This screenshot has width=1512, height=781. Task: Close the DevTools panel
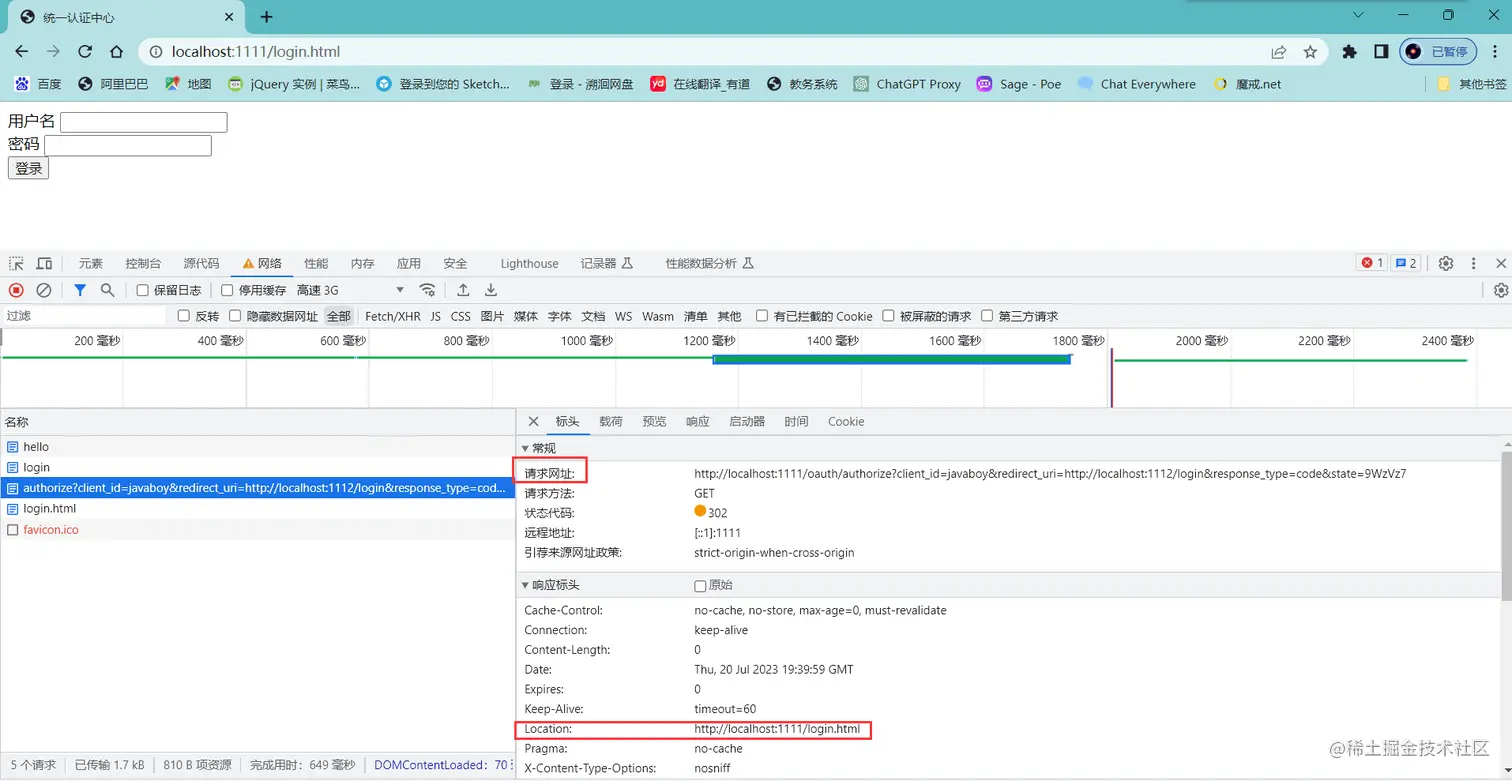tap(1501, 263)
